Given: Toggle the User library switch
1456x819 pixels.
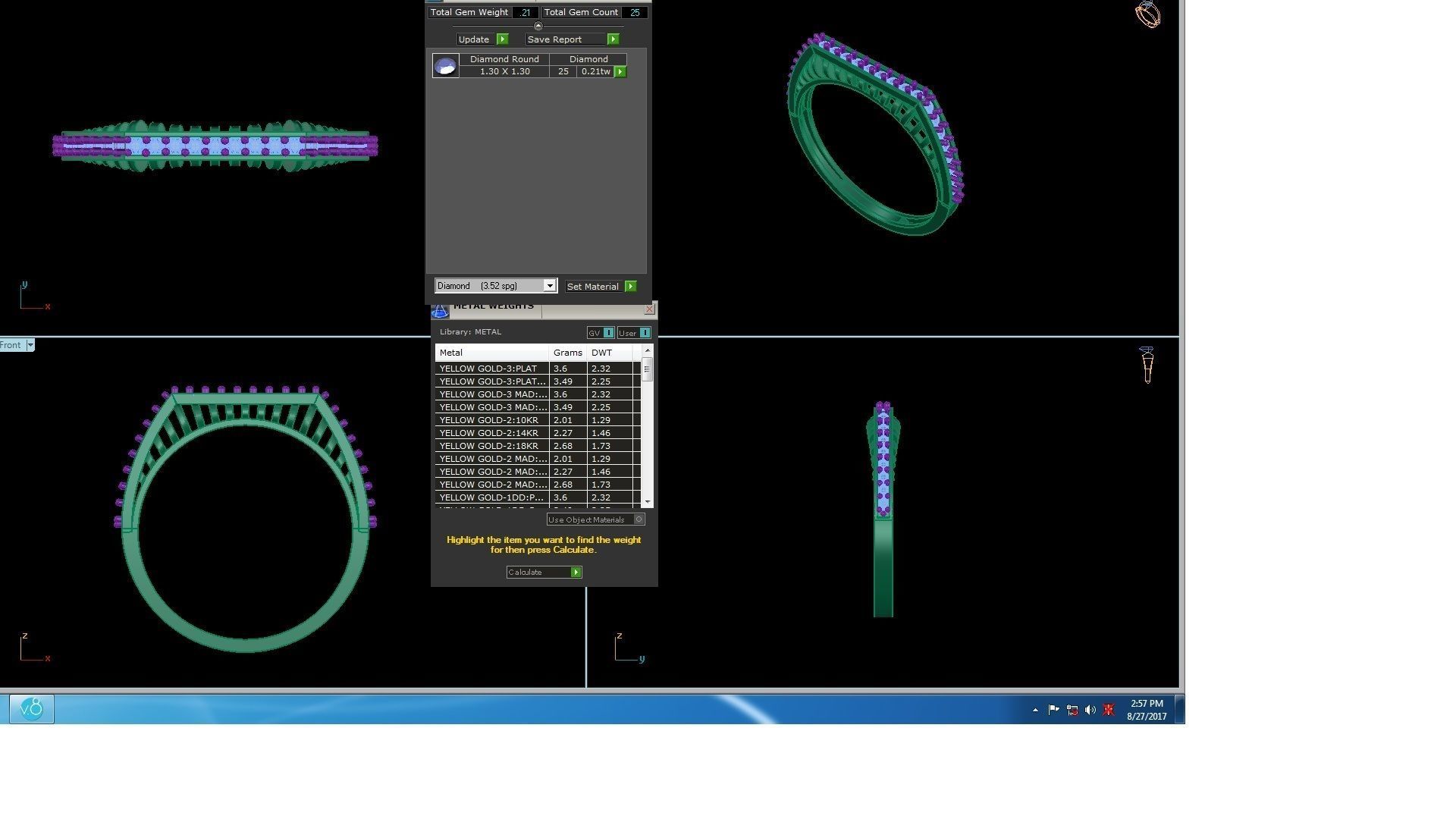Looking at the screenshot, I should click(x=645, y=333).
